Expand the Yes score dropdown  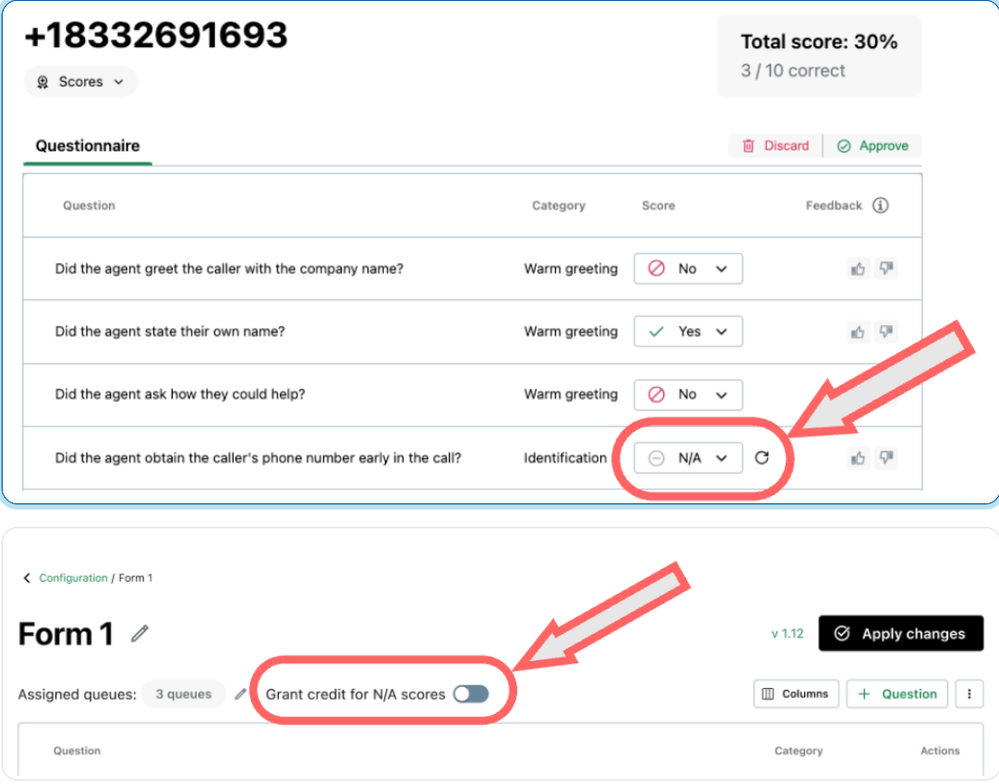click(688, 332)
